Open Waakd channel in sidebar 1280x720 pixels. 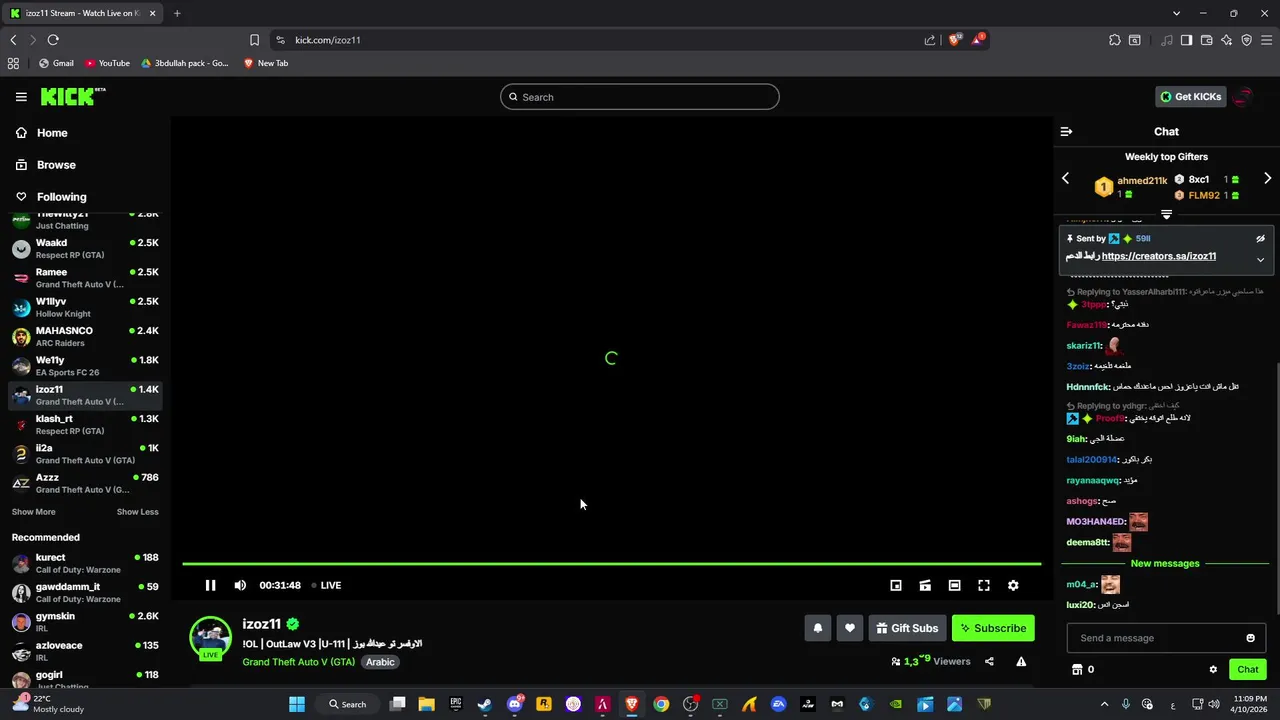pyautogui.click(x=85, y=248)
